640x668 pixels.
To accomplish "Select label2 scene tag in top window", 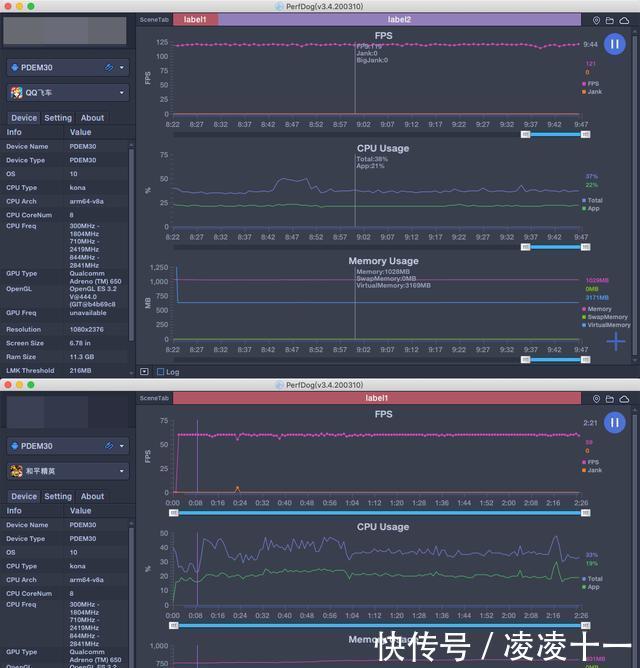I will [399, 20].
